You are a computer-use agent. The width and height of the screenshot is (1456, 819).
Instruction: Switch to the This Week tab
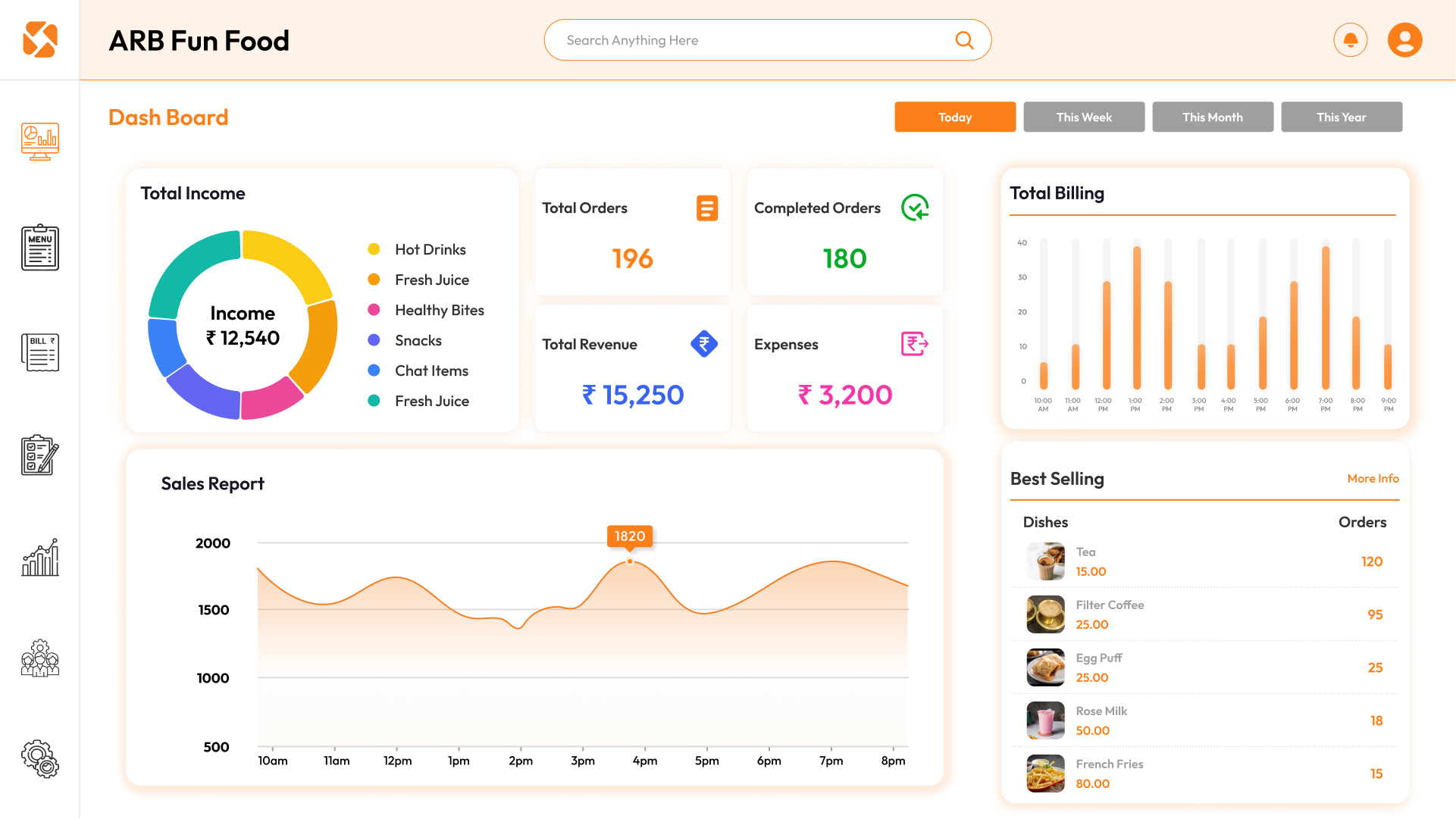[1084, 117]
